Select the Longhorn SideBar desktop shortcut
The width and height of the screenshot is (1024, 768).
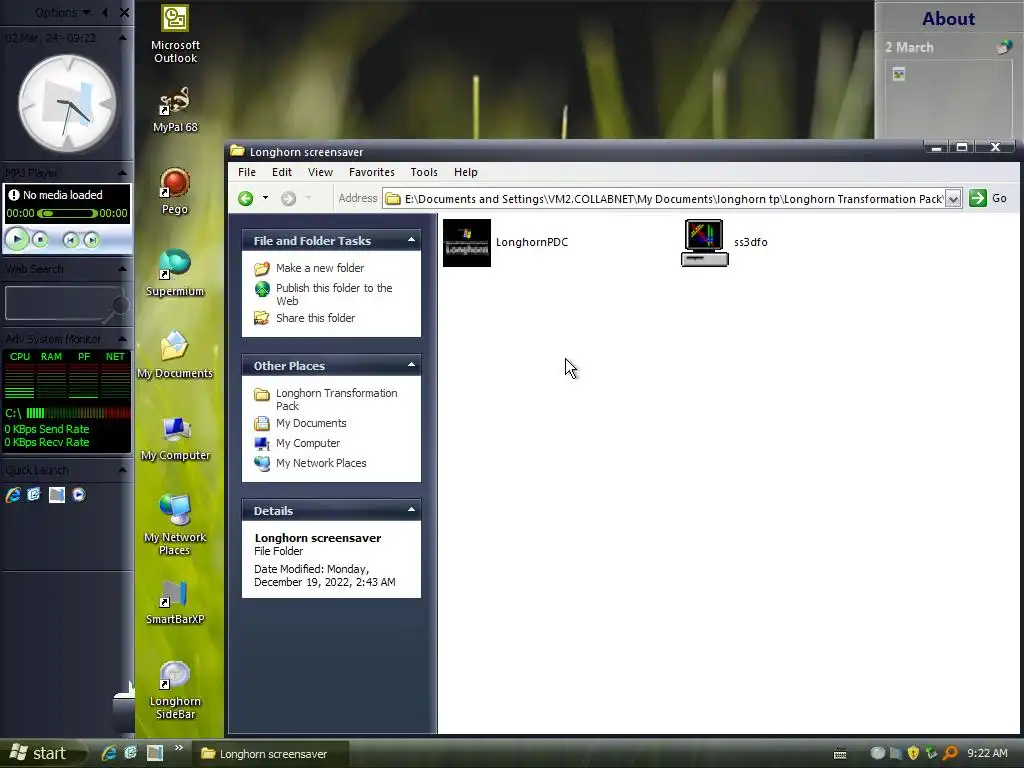(175, 690)
